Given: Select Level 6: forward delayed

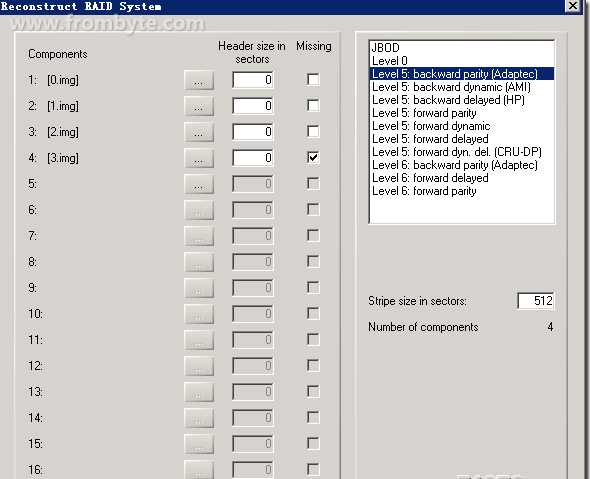Looking at the screenshot, I should (x=462, y=178).
